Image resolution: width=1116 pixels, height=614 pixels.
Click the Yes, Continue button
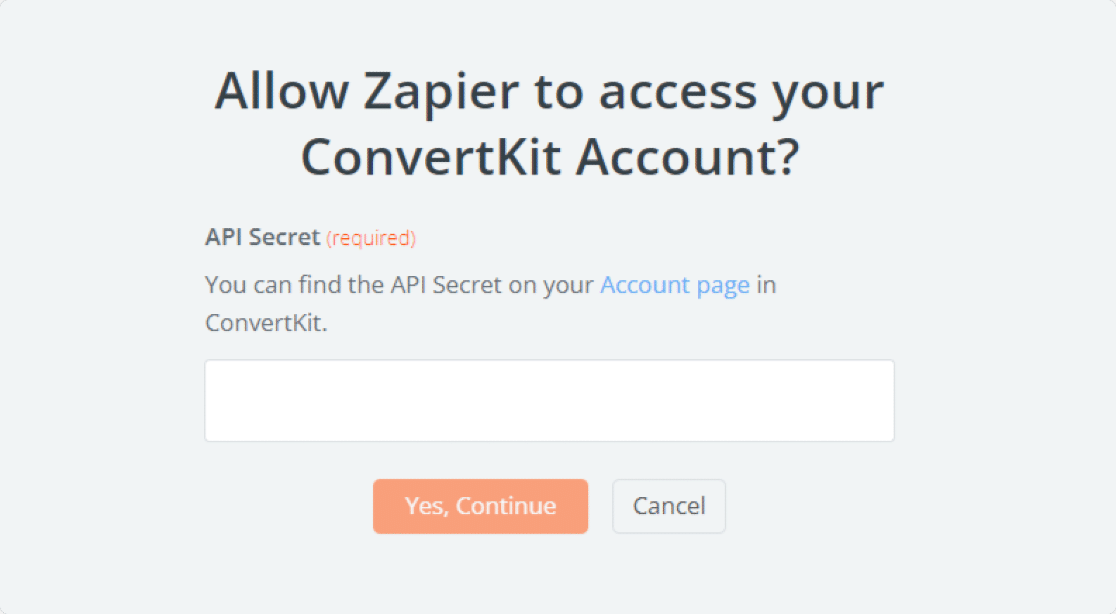tap(480, 506)
